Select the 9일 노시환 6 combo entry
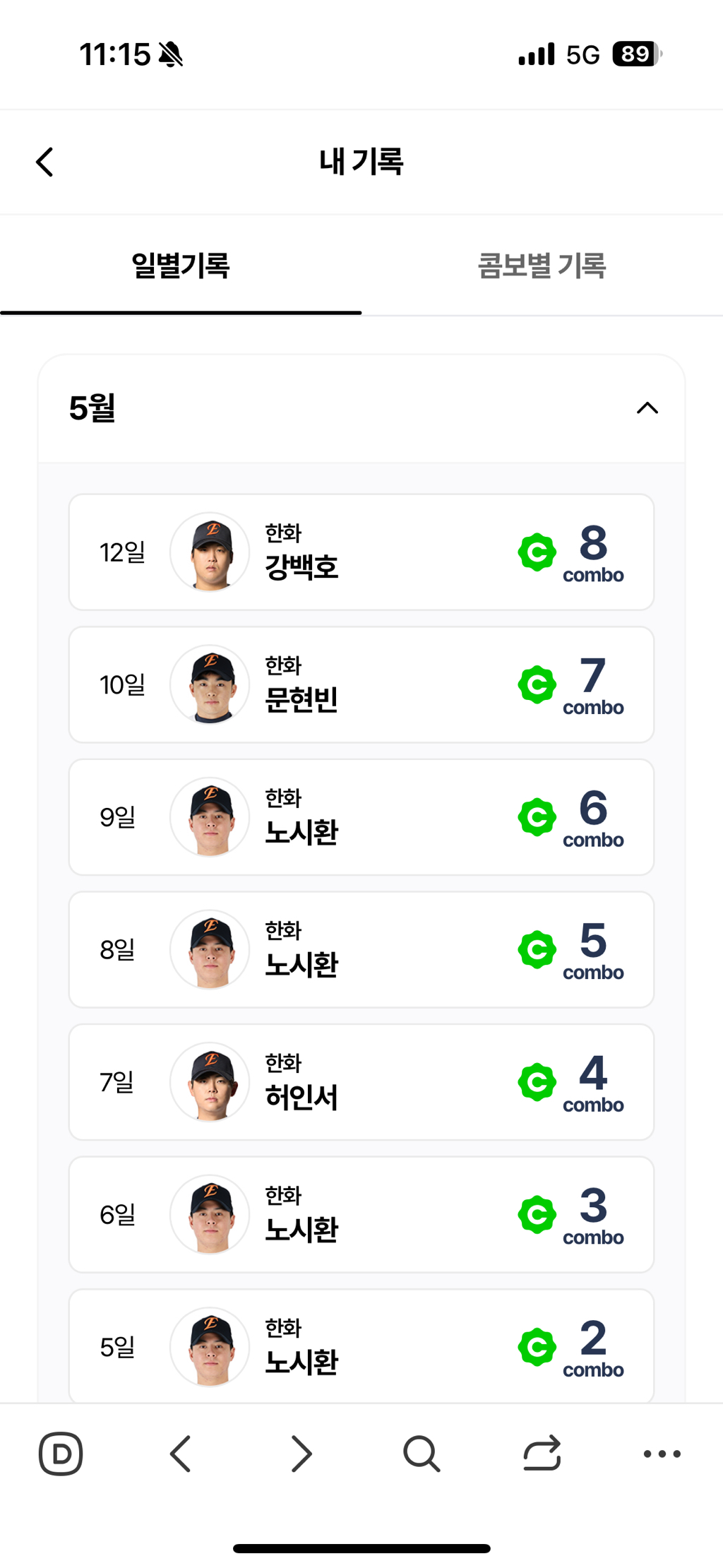Image resolution: width=723 pixels, height=1568 pixels. pos(361,817)
